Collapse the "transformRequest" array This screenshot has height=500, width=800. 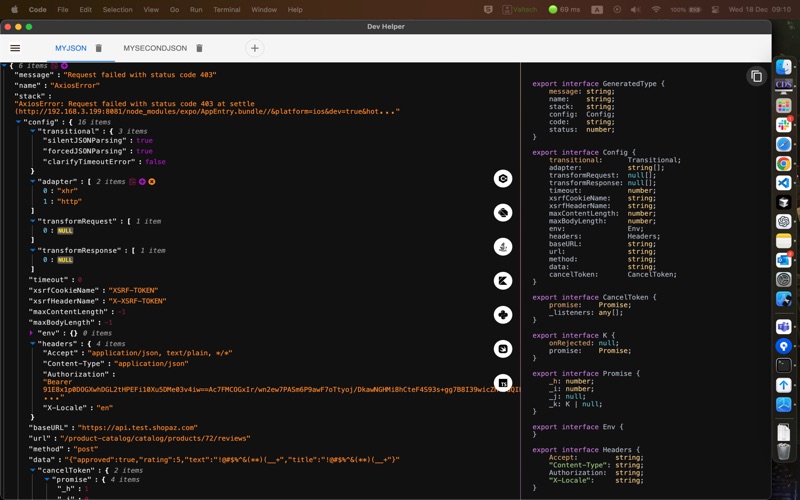click(x=33, y=221)
